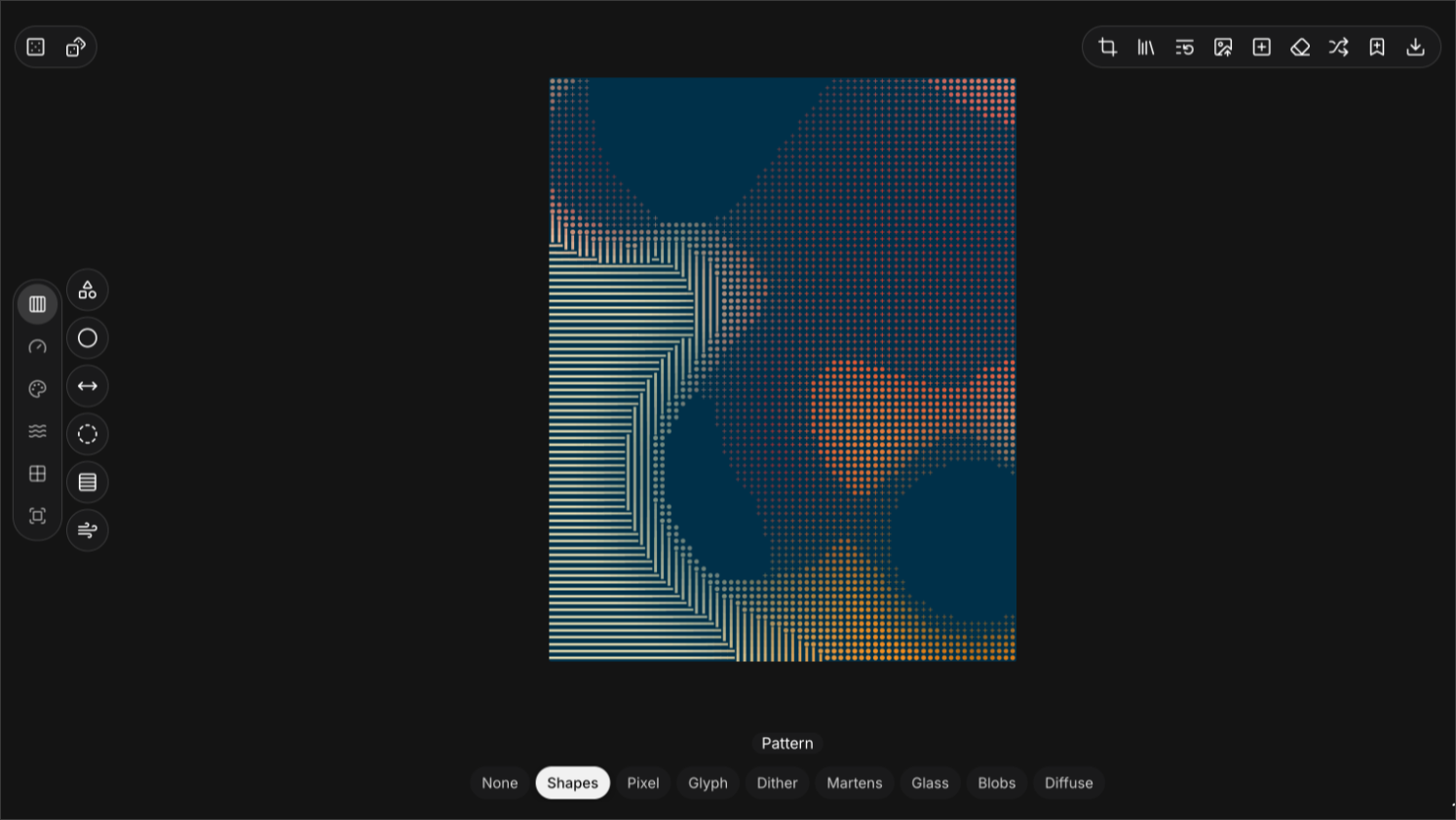Viewport: 1456px width, 820px height.
Task: Click the Pattern label
Action: [x=787, y=743]
